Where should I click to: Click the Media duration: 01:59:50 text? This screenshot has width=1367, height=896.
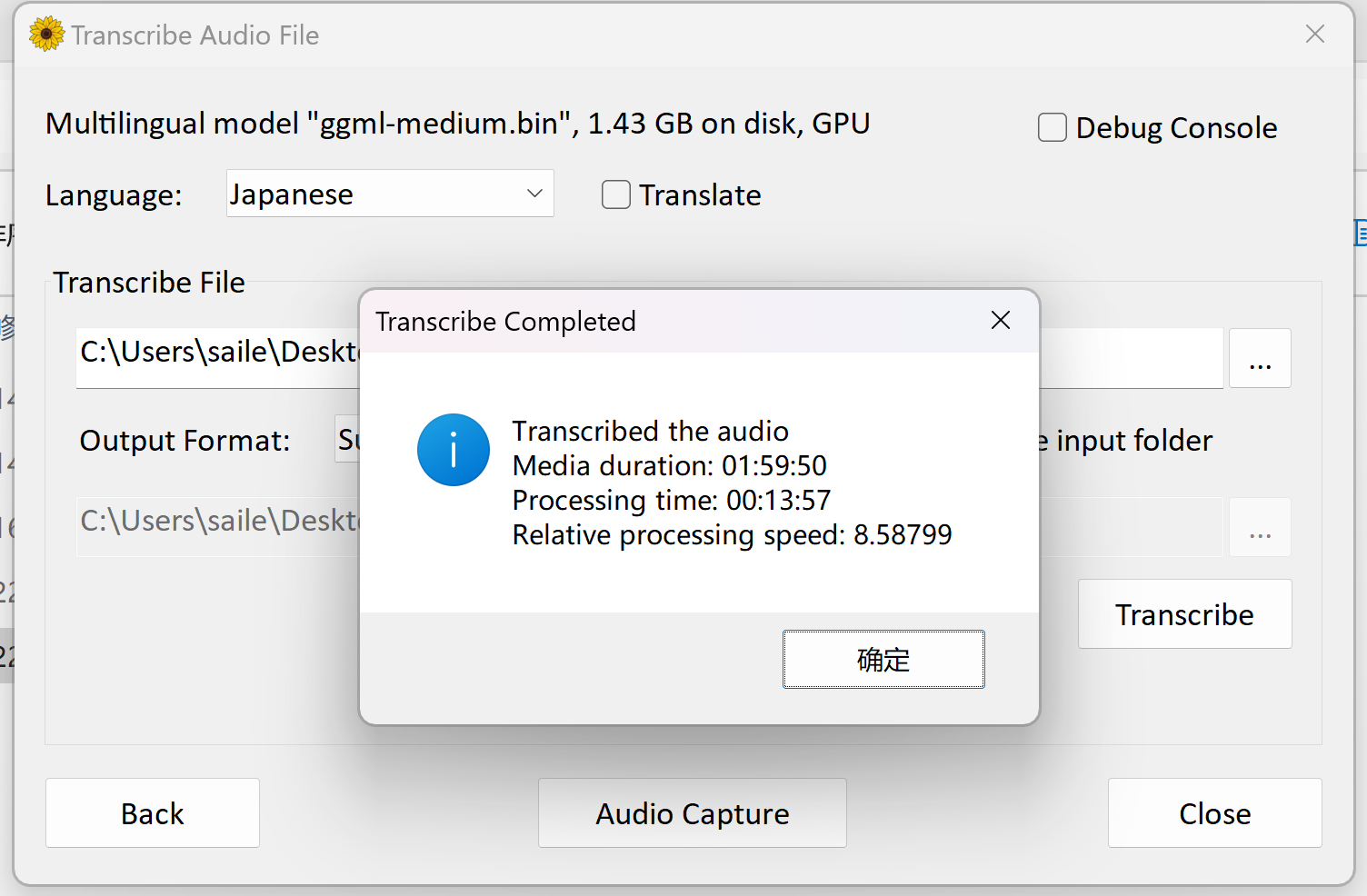click(670, 465)
